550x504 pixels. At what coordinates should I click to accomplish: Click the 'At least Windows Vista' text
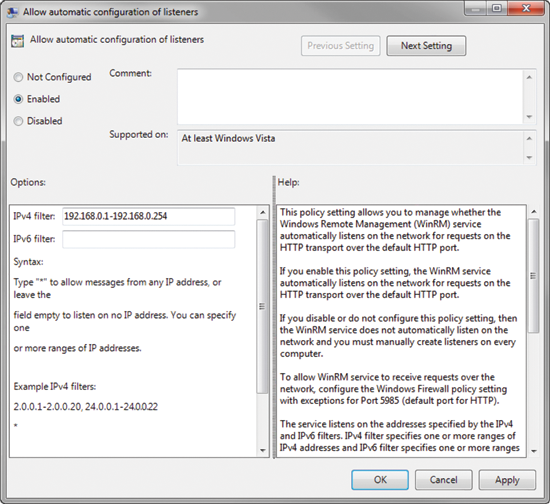point(228,139)
